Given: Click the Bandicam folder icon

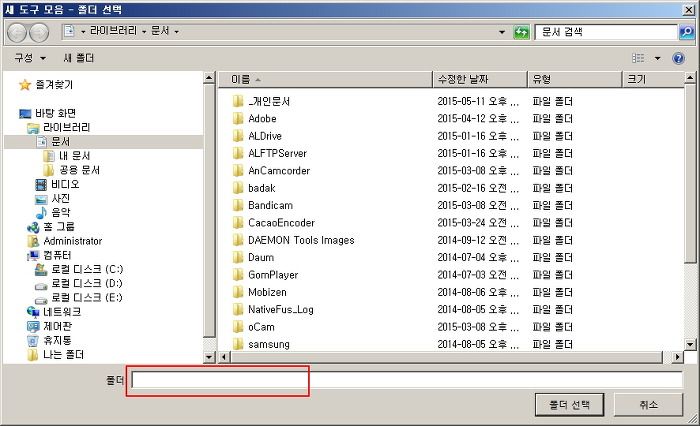Looking at the screenshot, I should click(x=238, y=205).
